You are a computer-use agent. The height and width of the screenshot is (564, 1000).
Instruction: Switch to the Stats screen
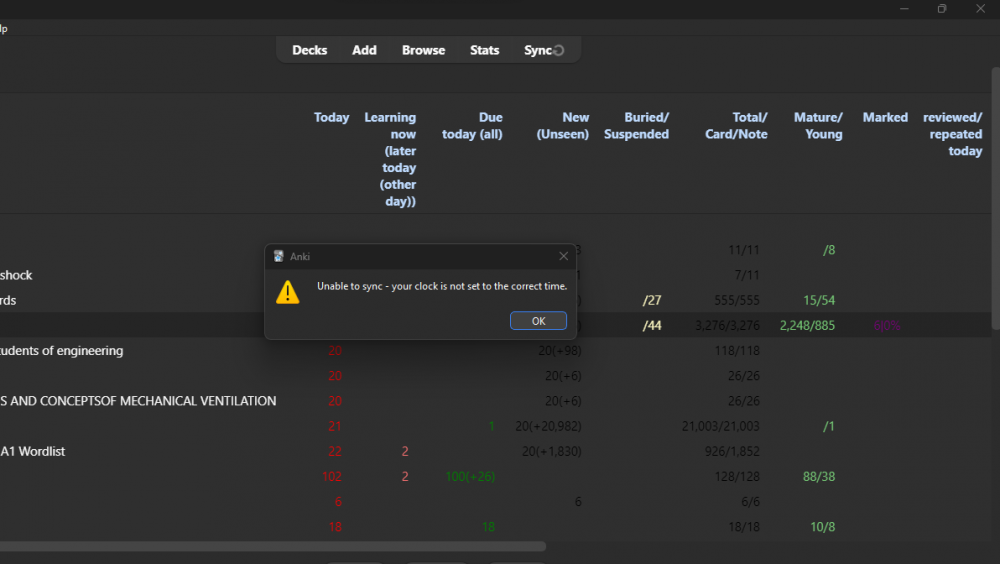[x=484, y=50]
